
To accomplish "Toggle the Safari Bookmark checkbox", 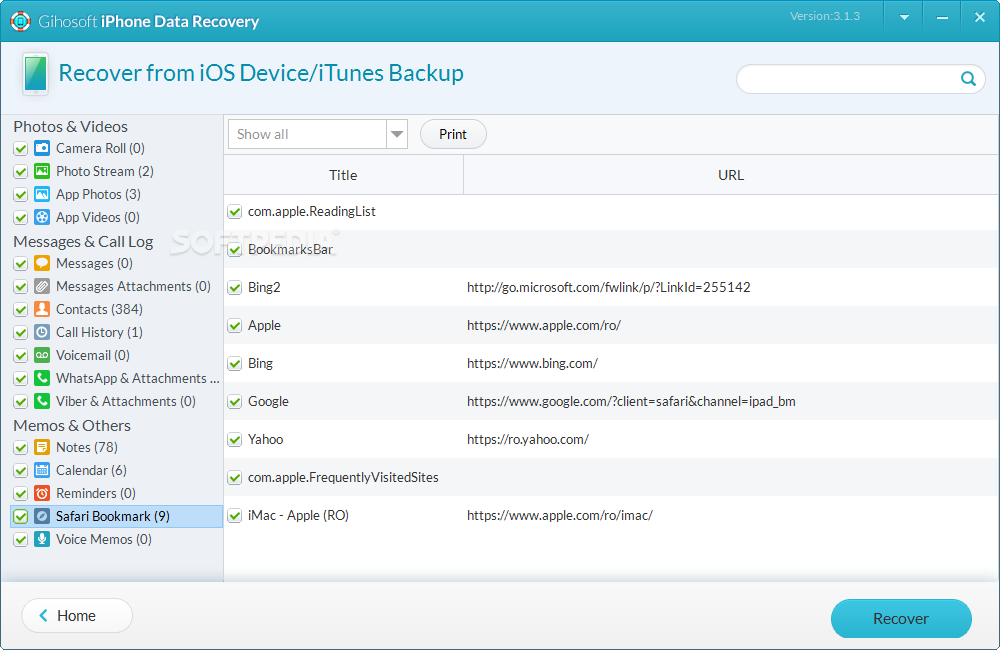I will coord(20,516).
